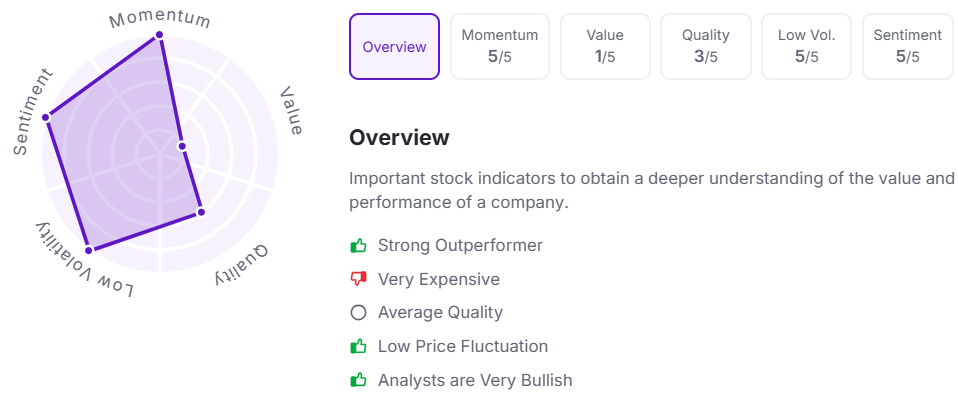958x394 pixels.
Task: Click the Value data point on radar chart
Action: 181,146
